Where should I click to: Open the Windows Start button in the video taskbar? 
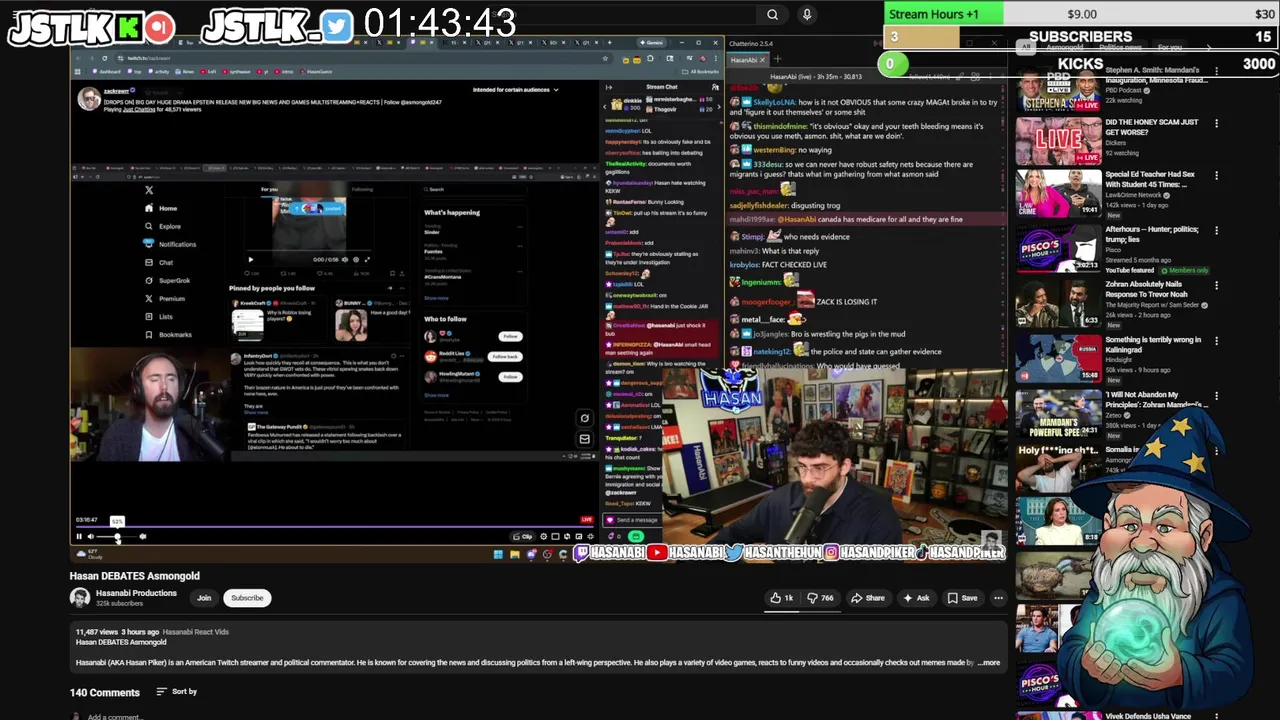[498, 554]
